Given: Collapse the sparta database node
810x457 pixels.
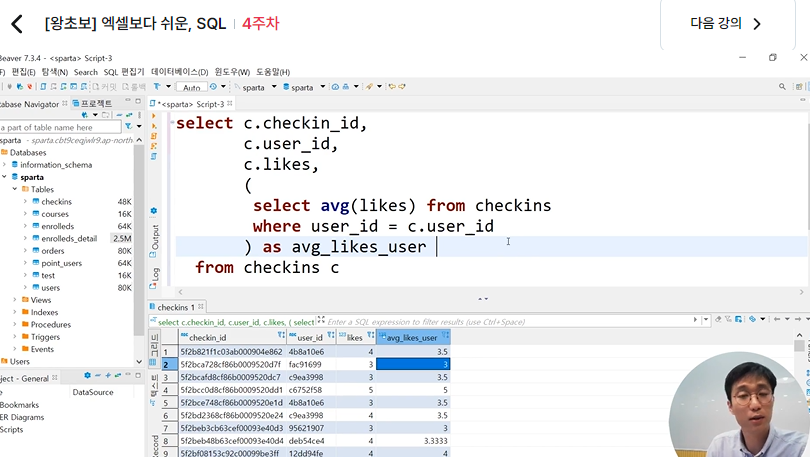Looking at the screenshot, I should click(5, 177).
